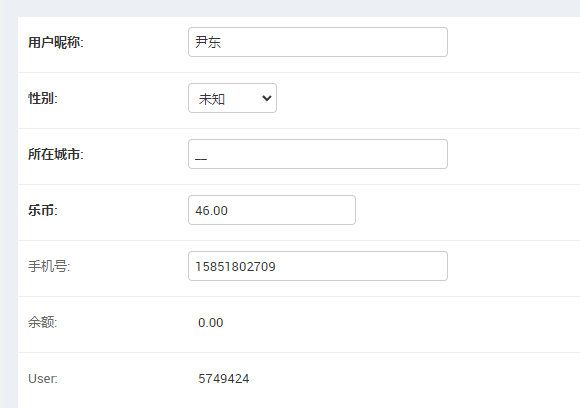Click the 用户昵称 input containing 尹东

(x=318, y=42)
